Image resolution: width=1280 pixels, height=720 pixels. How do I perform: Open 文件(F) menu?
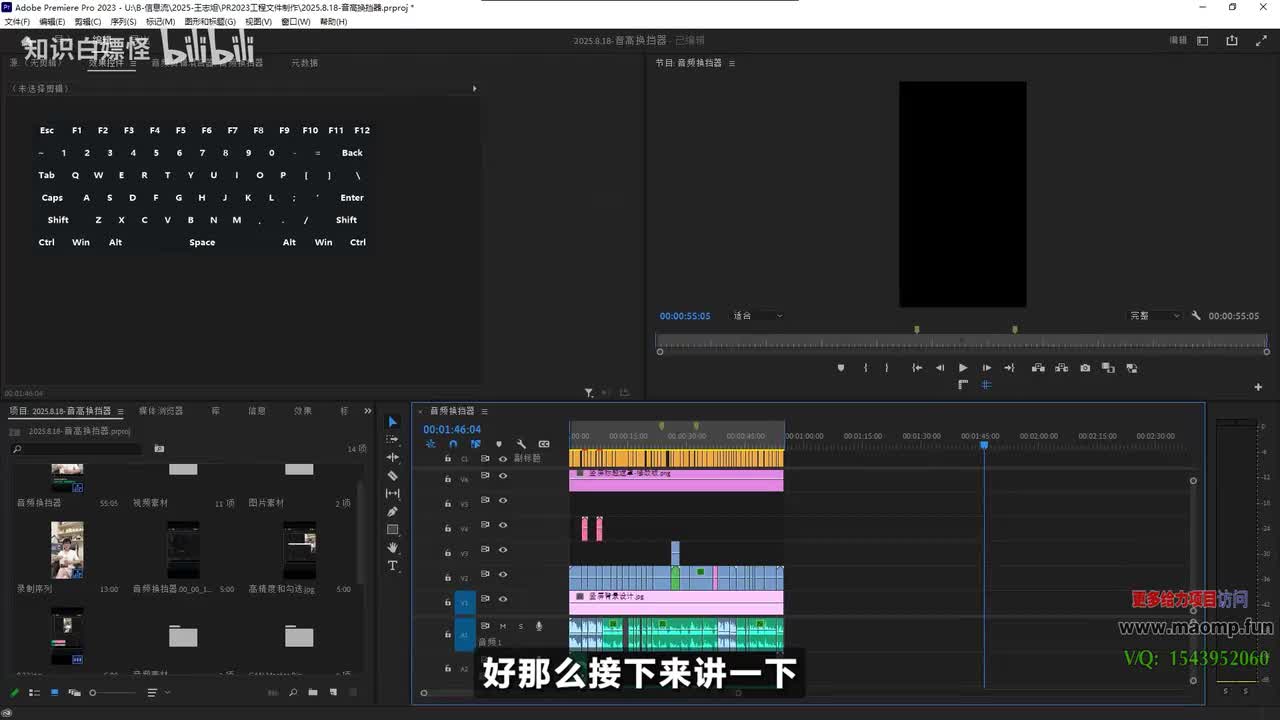pyautogui.click(x=17, y=21)
